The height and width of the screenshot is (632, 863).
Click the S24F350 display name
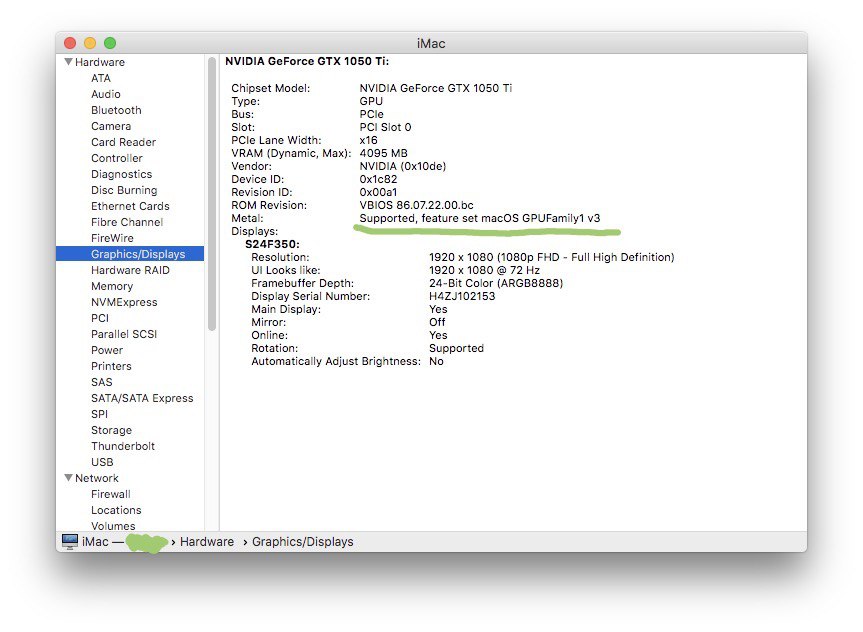pos(272,244)
